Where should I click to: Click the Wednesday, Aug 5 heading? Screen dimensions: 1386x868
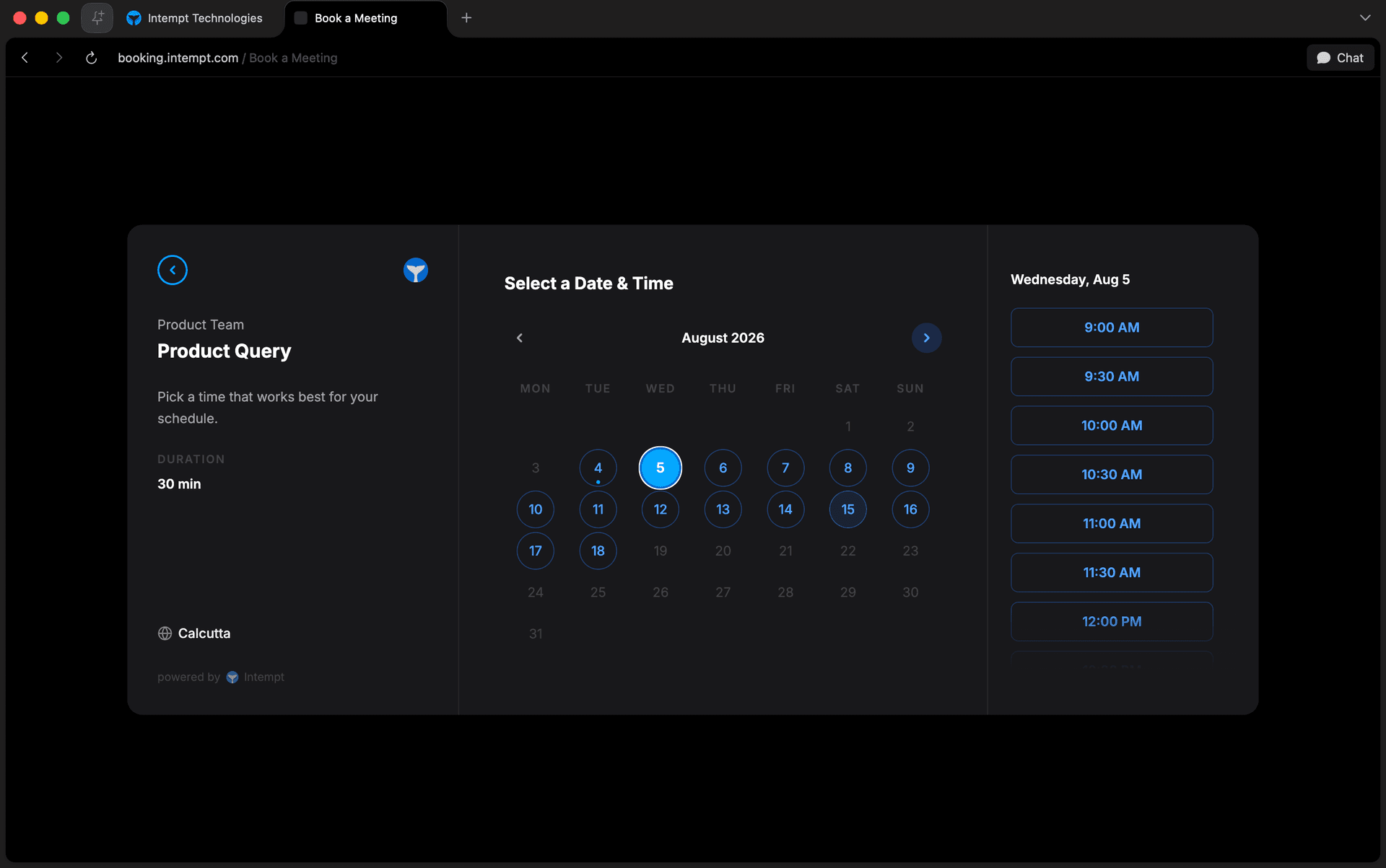point(1071,279)
